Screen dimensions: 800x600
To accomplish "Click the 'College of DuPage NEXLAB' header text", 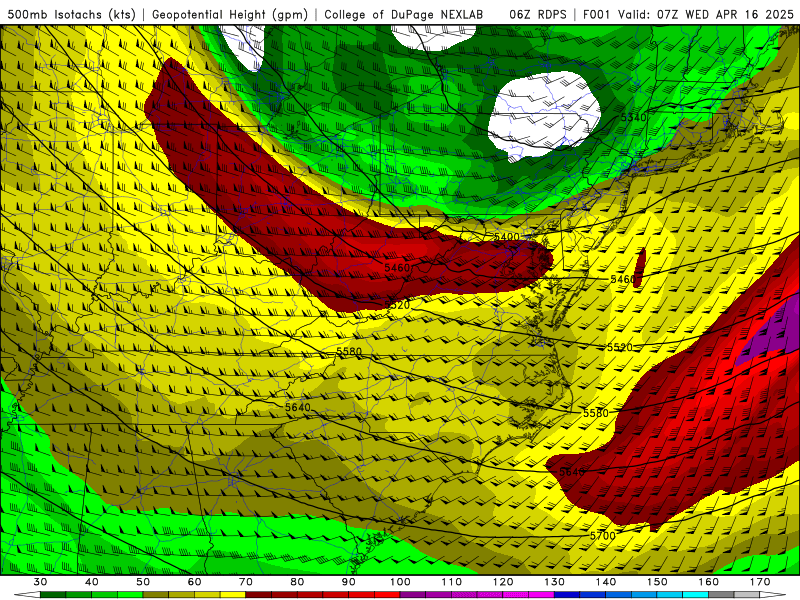I will coord(404,14).
